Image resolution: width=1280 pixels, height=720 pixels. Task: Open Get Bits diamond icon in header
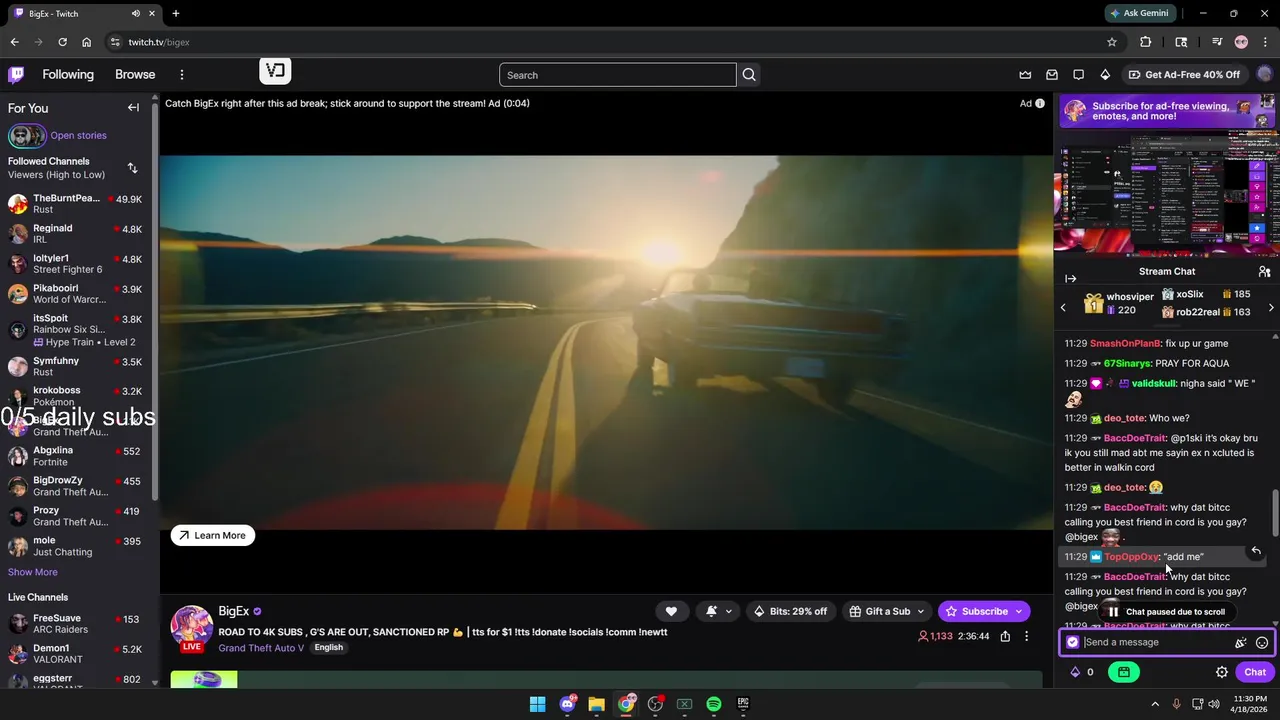(x=1105, y=75)
